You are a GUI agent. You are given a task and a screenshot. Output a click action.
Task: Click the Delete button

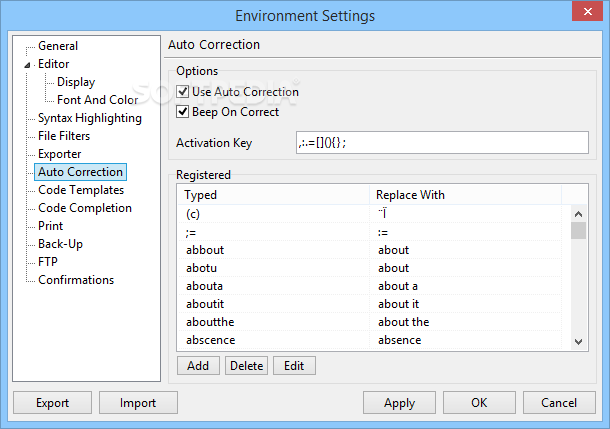click(246, 366)
